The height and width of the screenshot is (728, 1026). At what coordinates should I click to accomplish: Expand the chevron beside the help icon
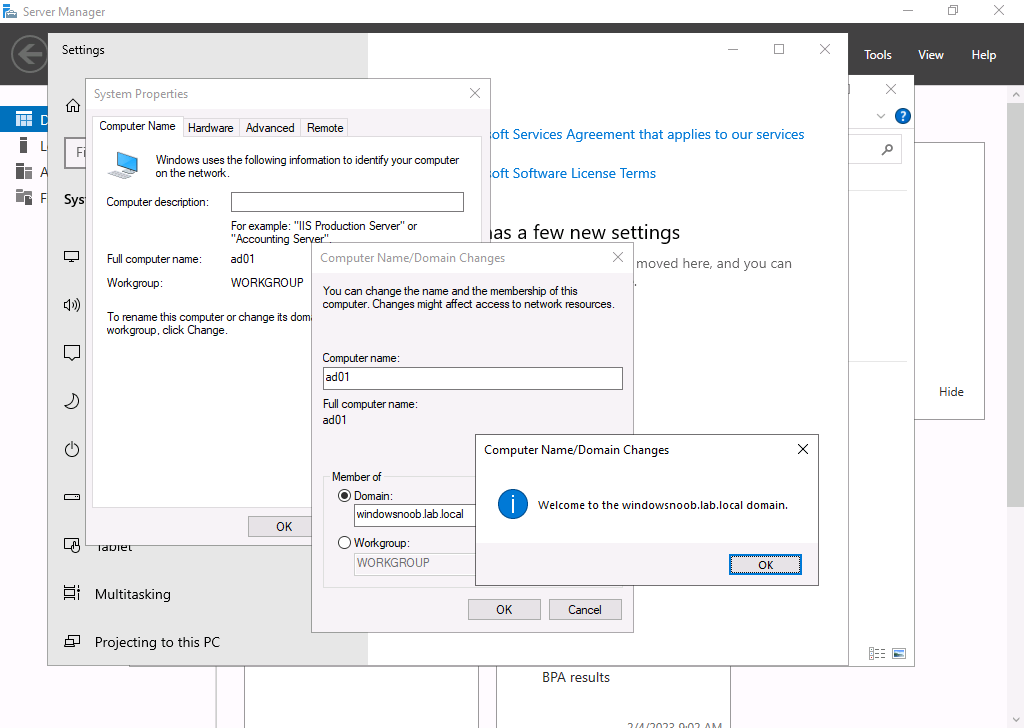click(881, 116)
